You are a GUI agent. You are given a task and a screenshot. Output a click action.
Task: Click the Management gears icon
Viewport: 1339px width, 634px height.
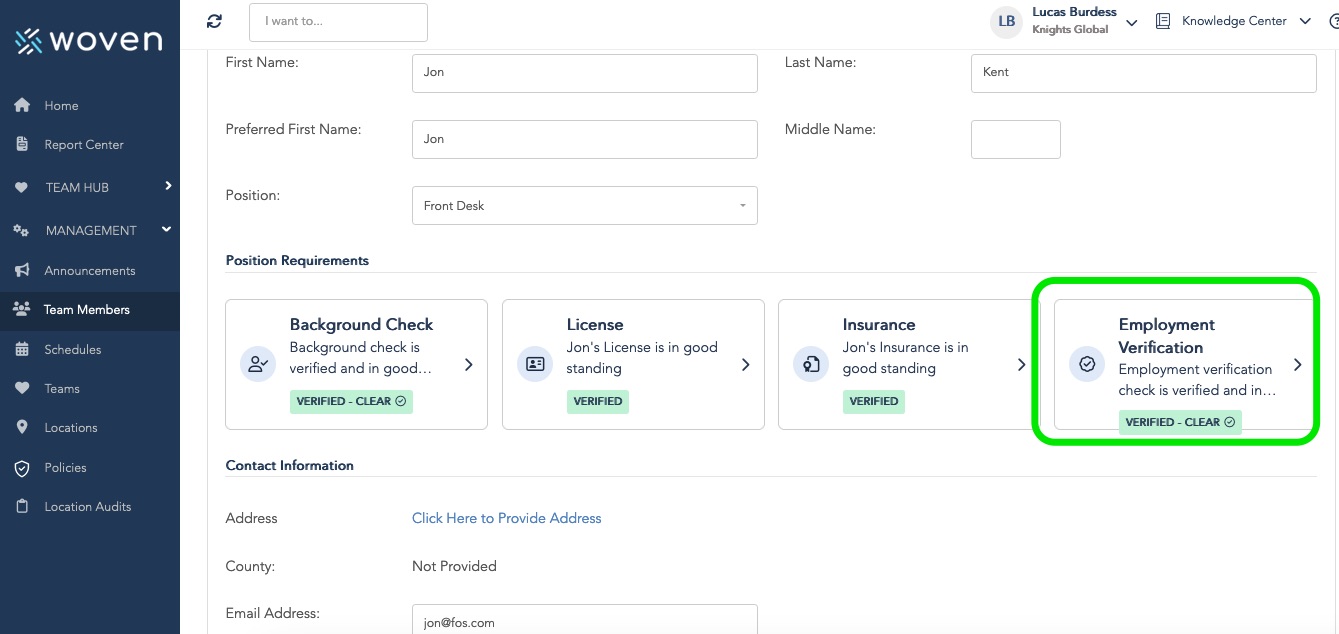pos(22,230)
